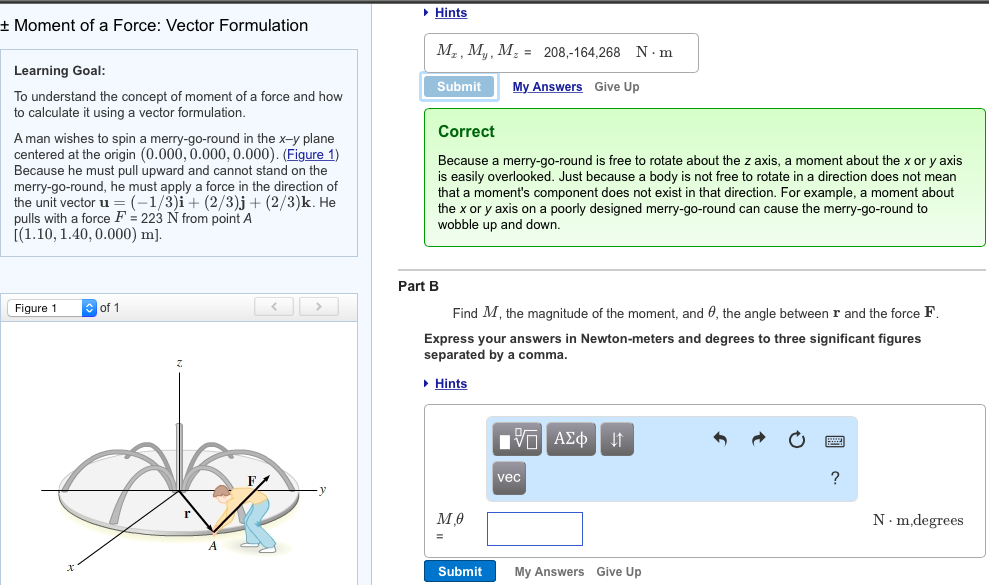This screenshot has height=585, width=989.
Task: Open the Greek symbols (ΑΣφ) palette
Action: point(570,439)
